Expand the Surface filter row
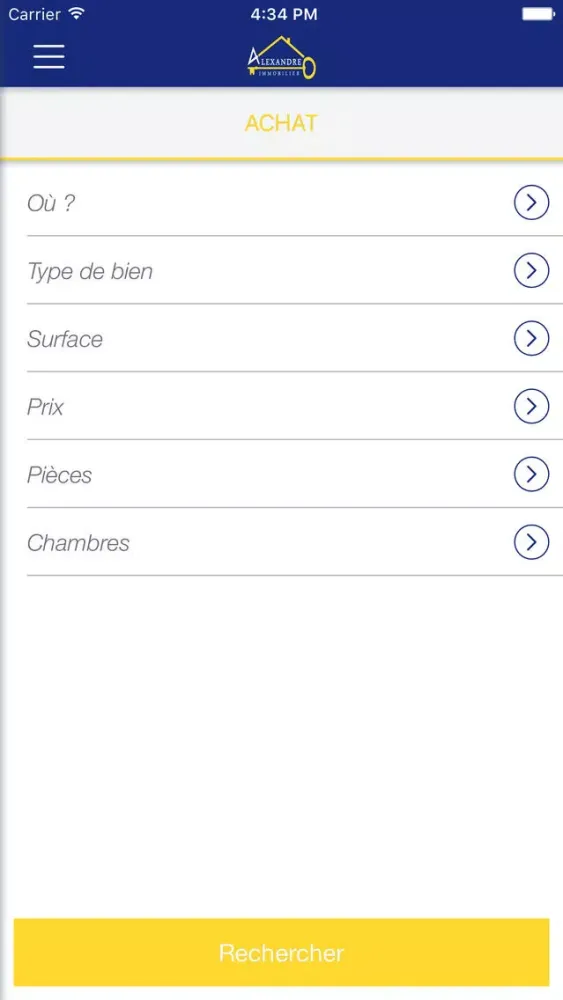The width and height of the screenshot is (563, 1000). (x=295, y=338)
